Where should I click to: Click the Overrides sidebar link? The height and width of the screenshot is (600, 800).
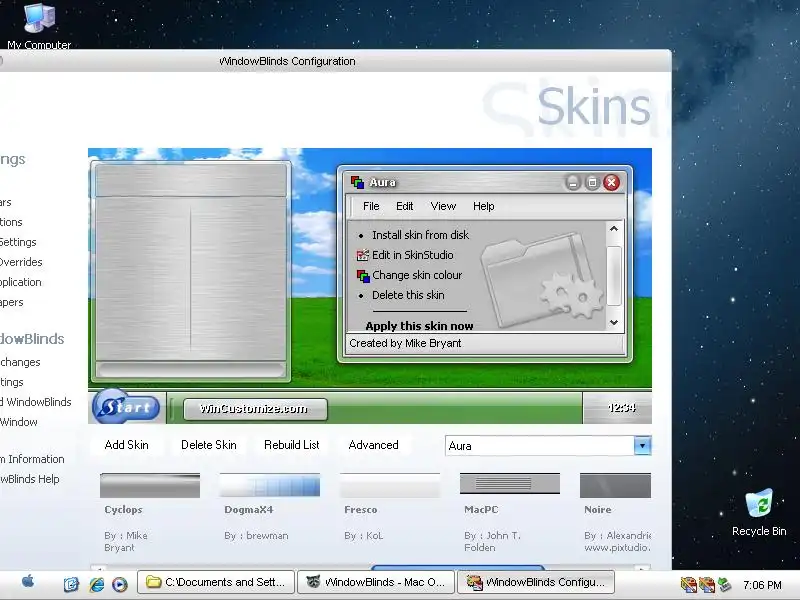pyautogui.click(x=21, y=262)
